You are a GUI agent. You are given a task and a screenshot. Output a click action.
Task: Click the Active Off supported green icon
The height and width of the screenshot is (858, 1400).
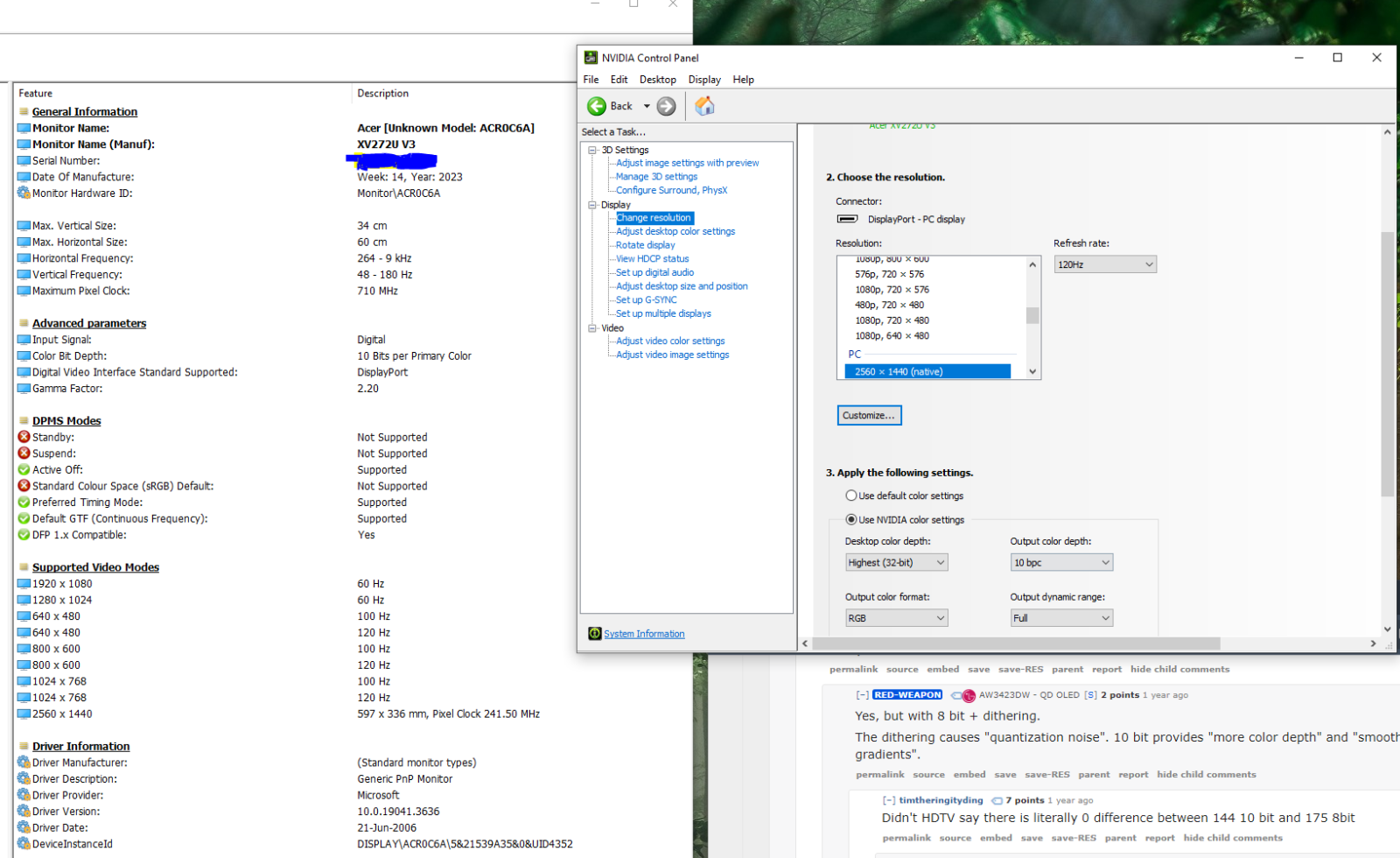tap(24, 470)
